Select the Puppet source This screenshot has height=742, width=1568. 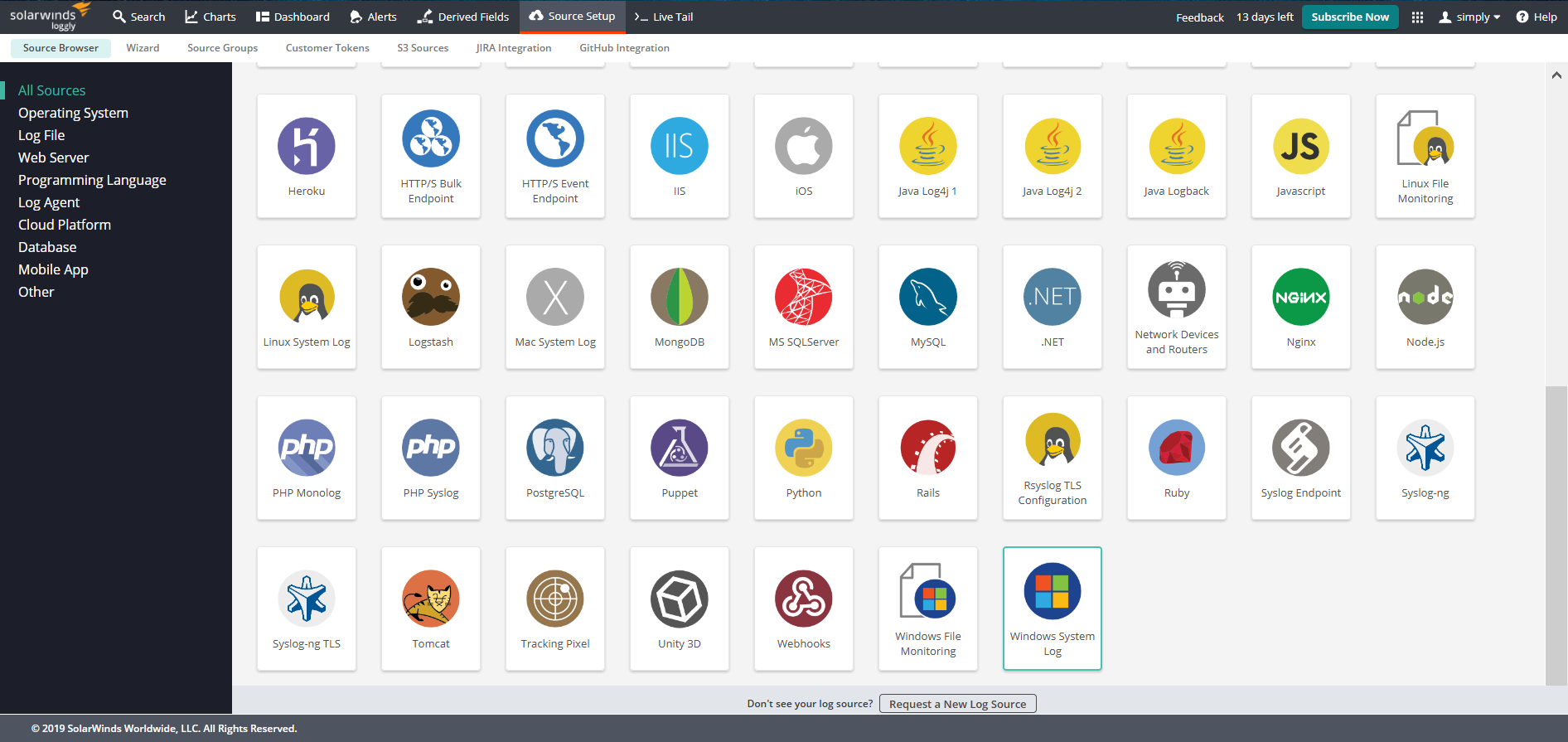(x=680, y=458)
